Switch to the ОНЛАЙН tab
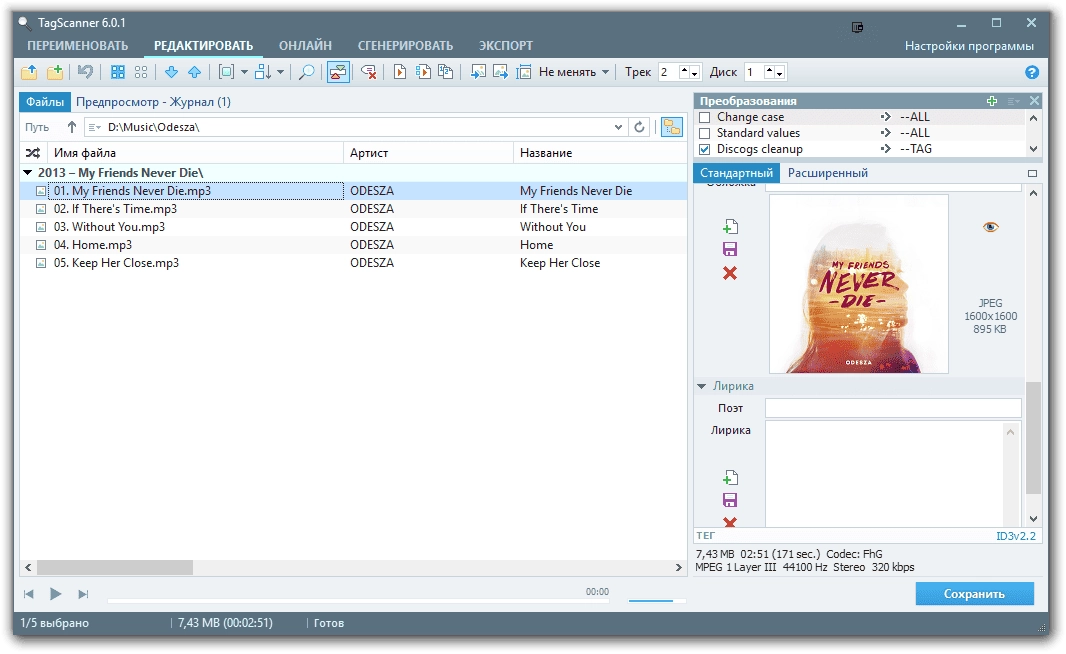The width and height of the screenshot is (1066, 654). 305,46
